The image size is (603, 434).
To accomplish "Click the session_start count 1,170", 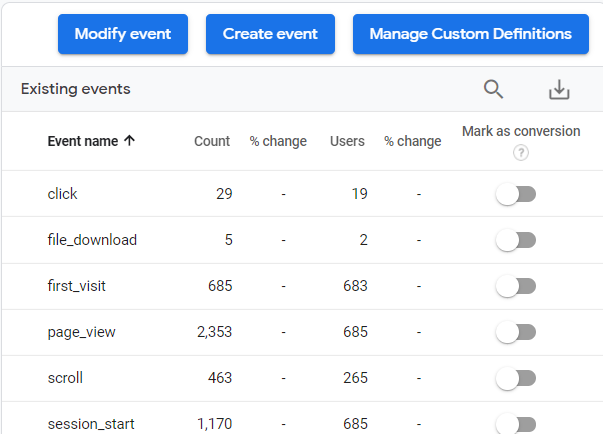I will pyautogui.click(x=215, y=424).
